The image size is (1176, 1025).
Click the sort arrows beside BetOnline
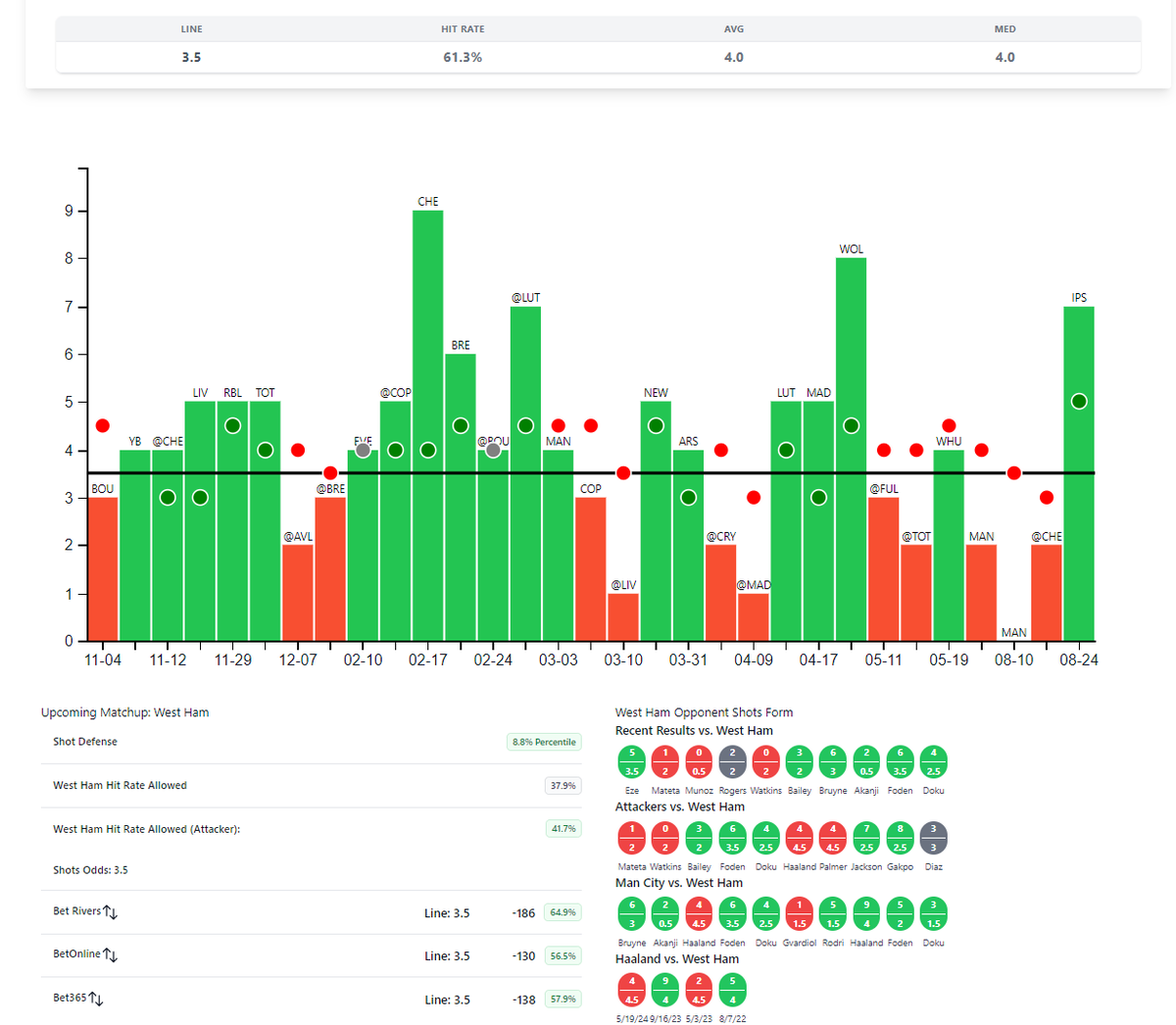pos(111,955)
